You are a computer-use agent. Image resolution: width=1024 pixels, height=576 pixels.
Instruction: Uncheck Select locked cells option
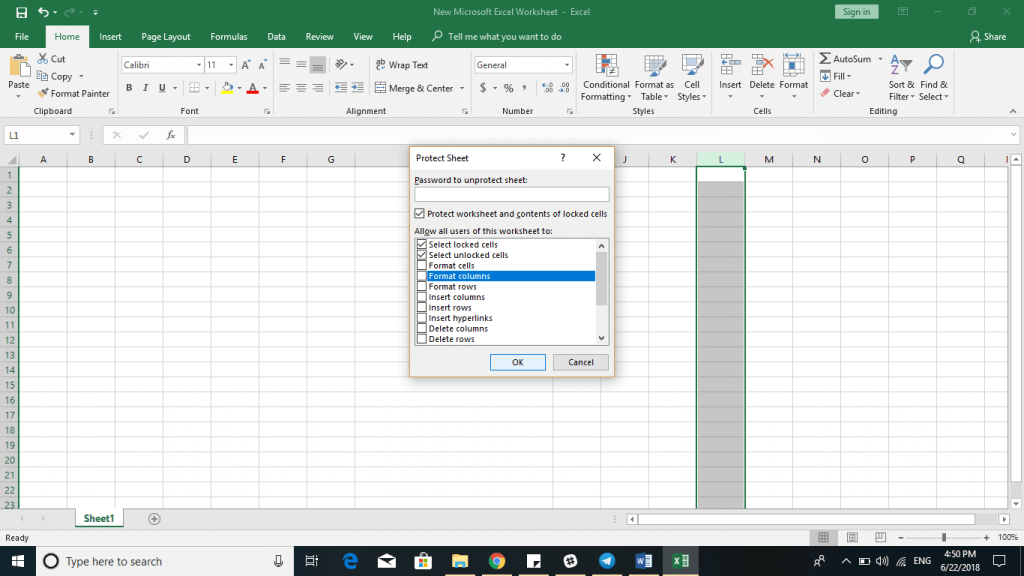(420, 244)
